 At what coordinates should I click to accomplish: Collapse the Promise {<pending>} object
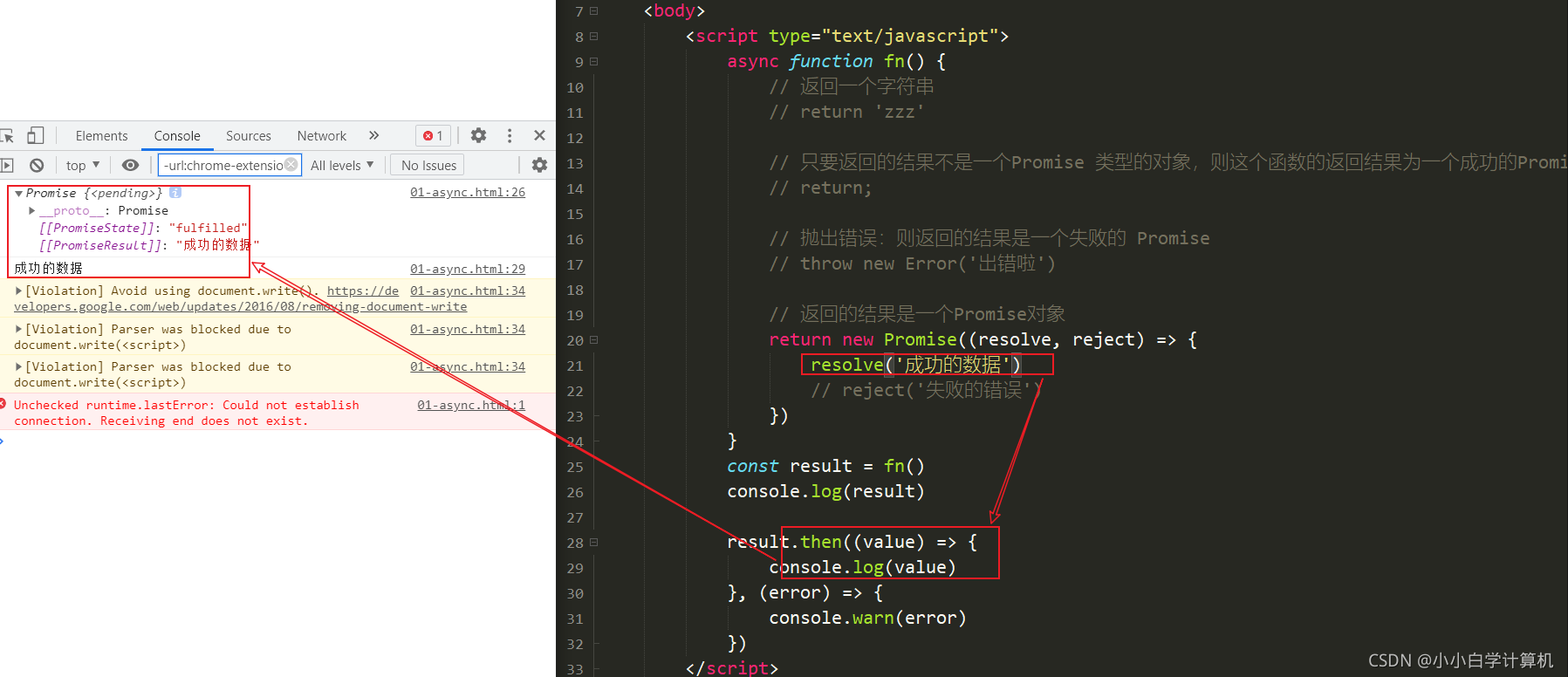(x=19, y=193)
